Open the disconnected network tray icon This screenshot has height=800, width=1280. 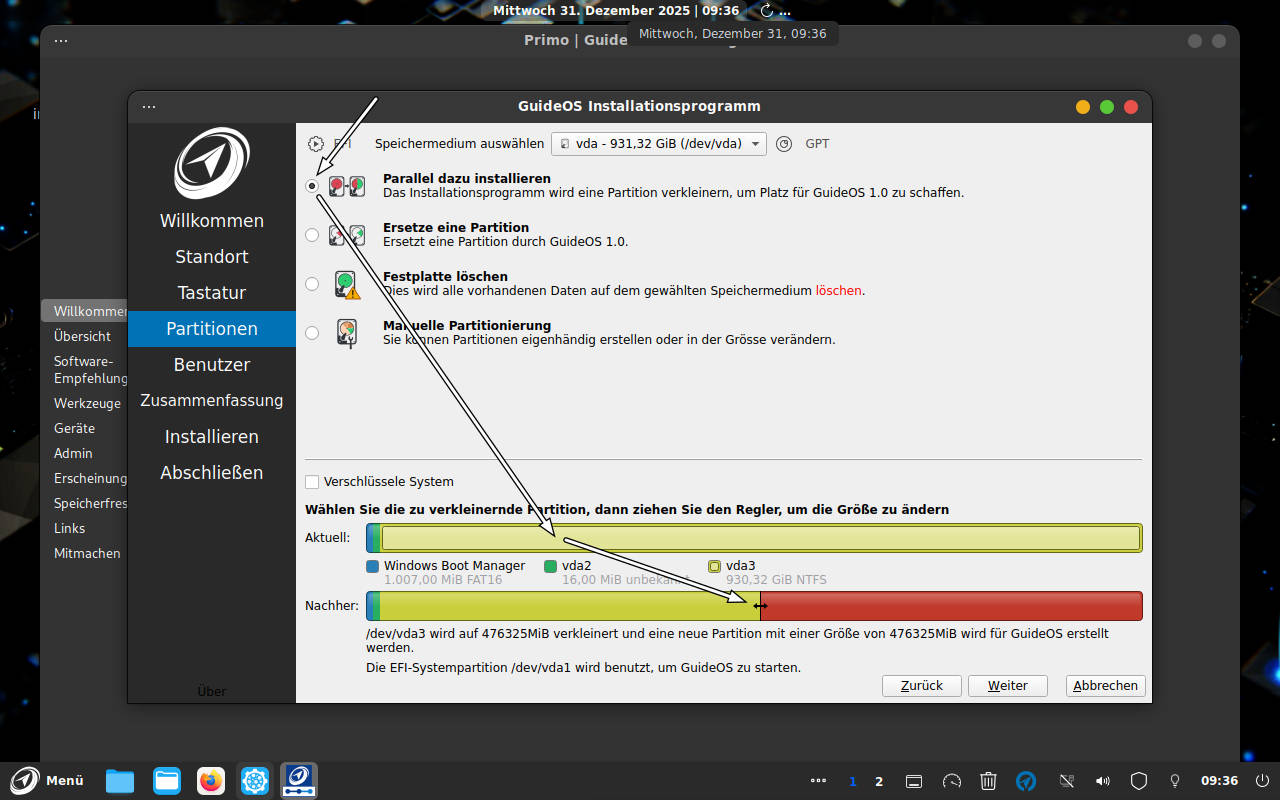pos(1066,781)
